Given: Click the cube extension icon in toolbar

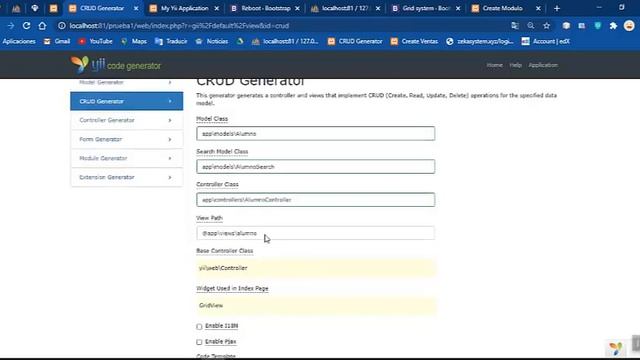Looking at the screenshot, I should click(566, 26).
